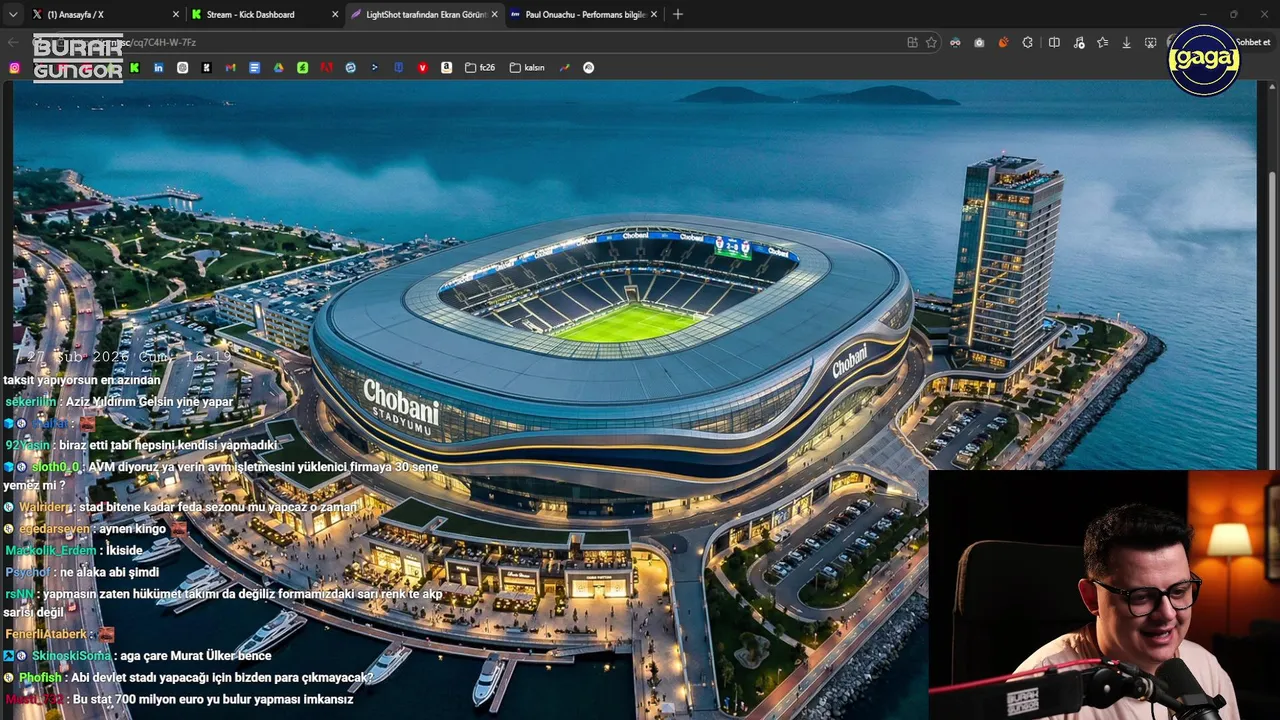Select the LightShot screenshot tab
Screen dimensions: 1280x720
423,14
